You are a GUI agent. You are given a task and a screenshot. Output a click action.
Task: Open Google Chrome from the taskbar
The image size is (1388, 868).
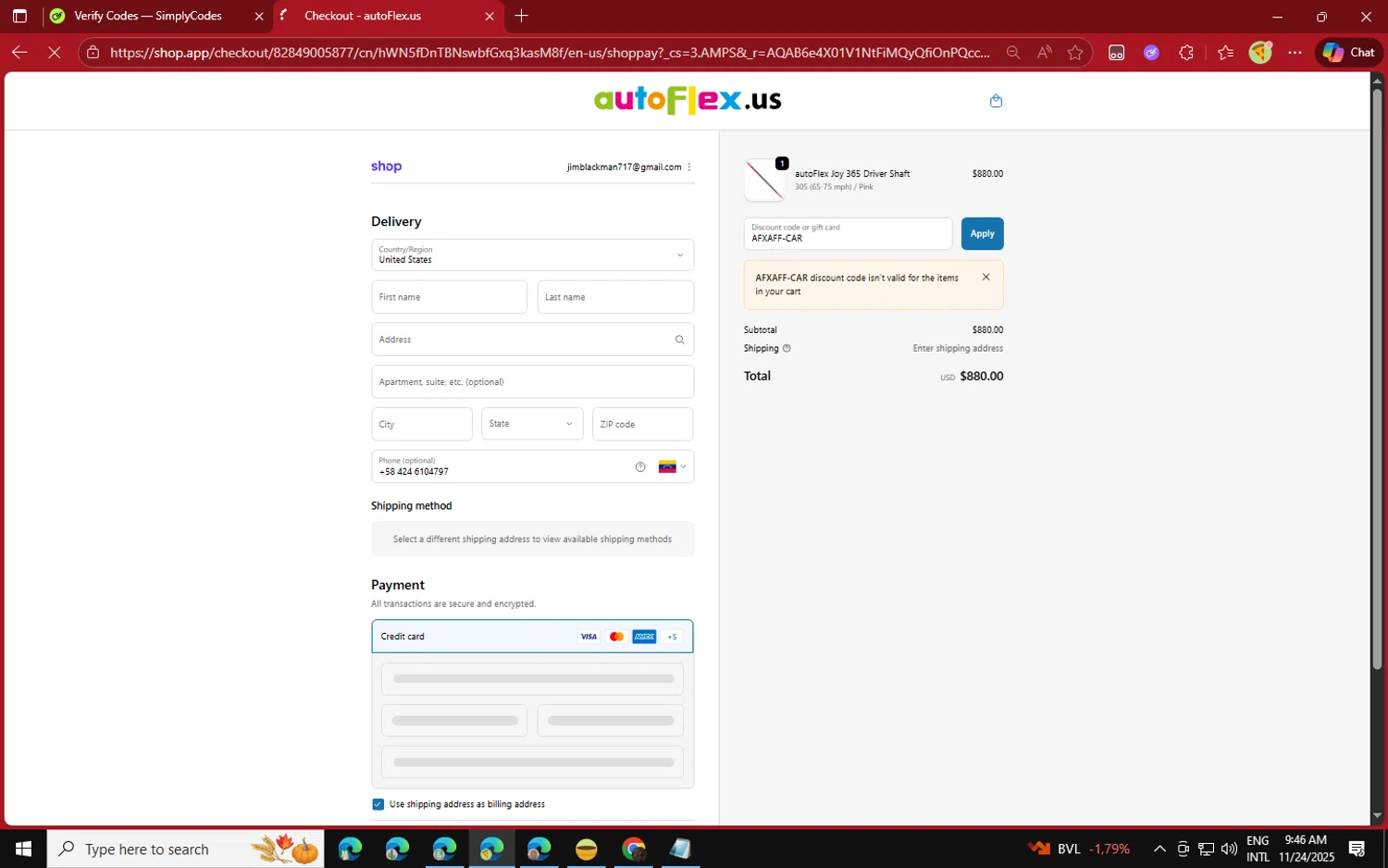tap(634, 849)
